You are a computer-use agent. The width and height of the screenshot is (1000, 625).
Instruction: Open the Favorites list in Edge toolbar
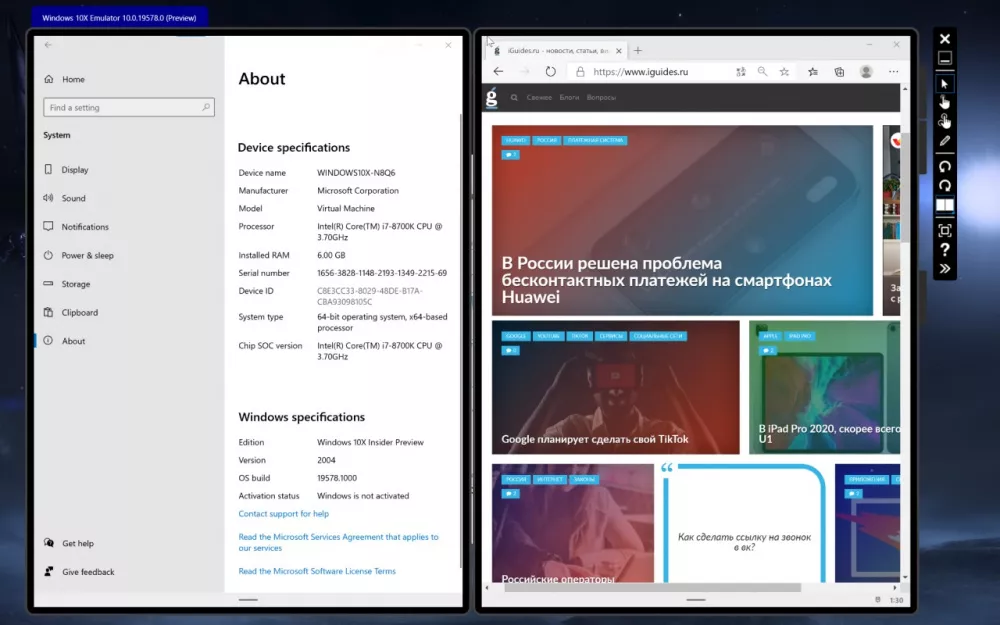812,71
